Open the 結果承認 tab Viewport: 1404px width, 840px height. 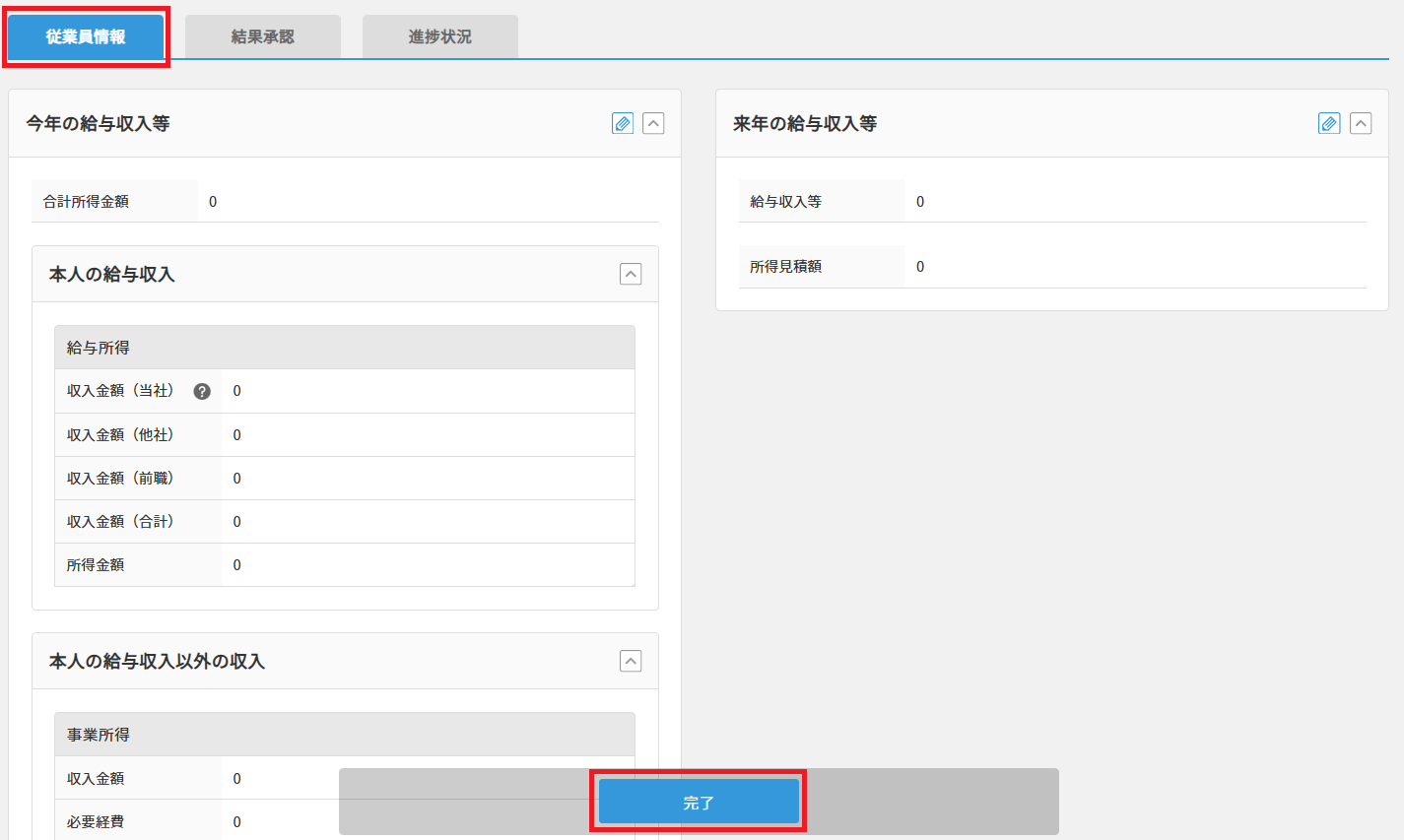tap(263, 36)
